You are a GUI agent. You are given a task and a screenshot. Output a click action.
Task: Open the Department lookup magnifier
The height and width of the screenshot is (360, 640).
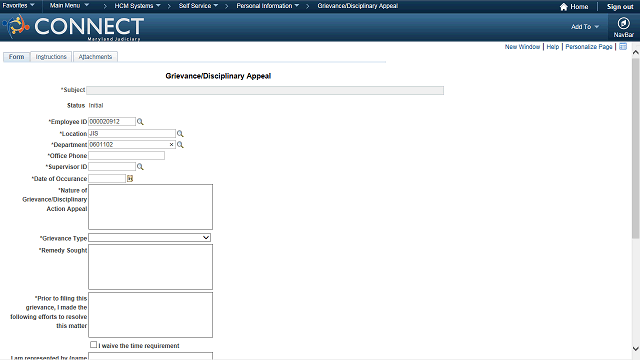(180, 144)
